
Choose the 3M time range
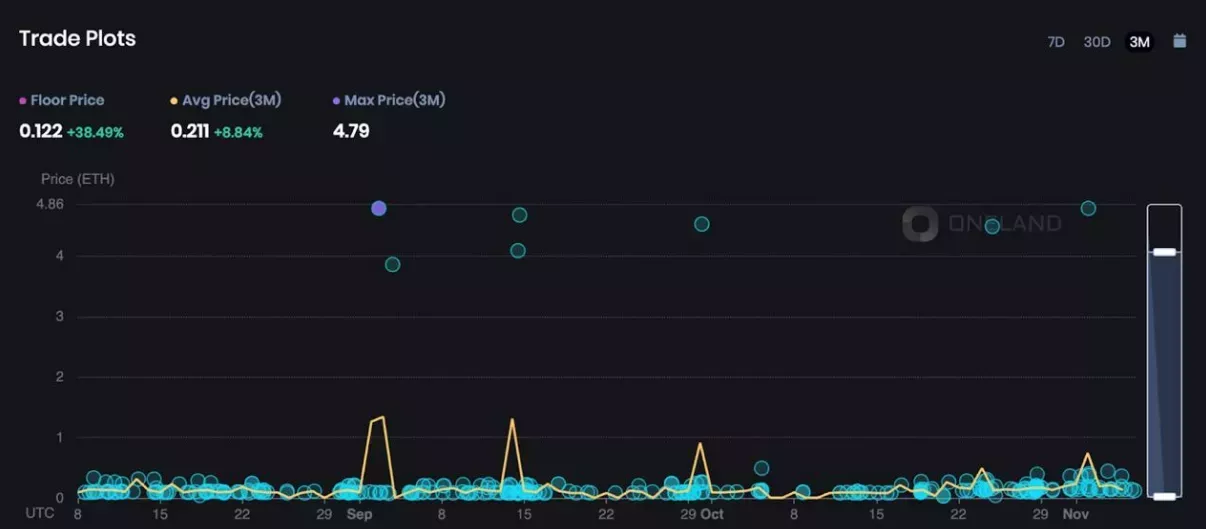tap(1139, 42)
